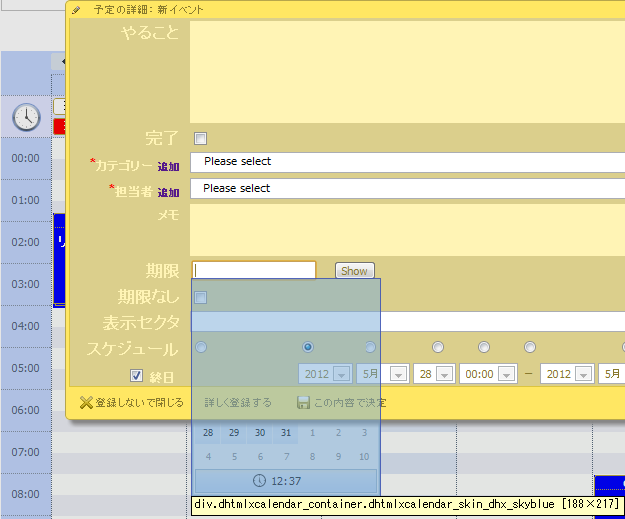Click the 12:37 time bar in the calendar
The image size is (625, 519).
coord(285,481)
